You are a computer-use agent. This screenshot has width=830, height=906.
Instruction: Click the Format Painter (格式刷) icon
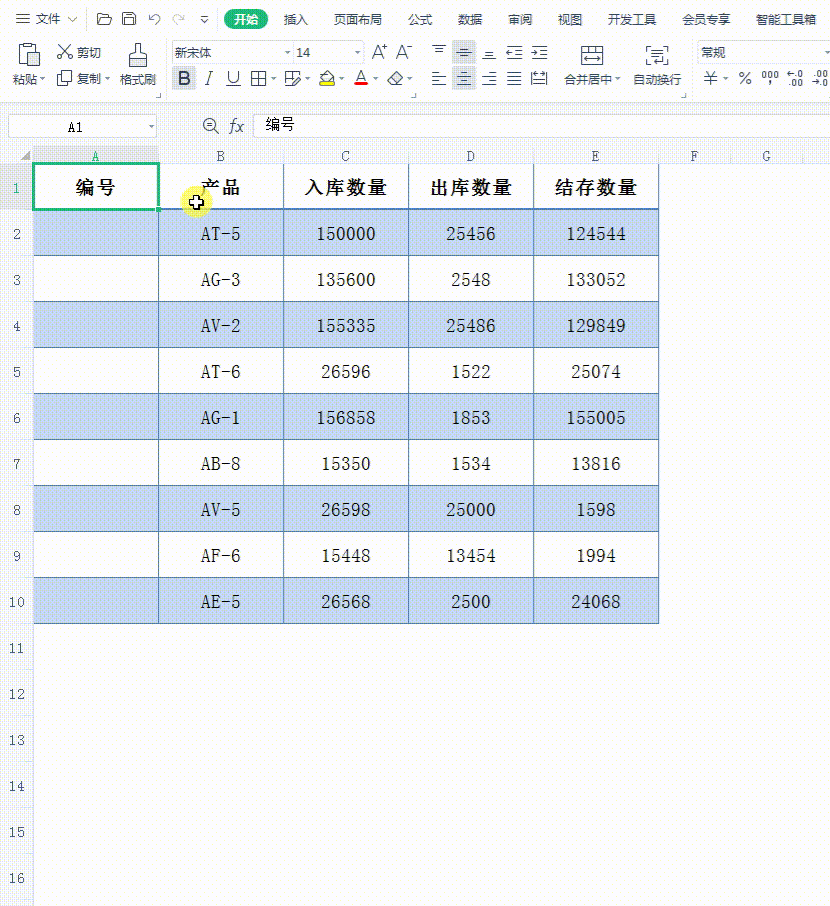coord(137,62)
